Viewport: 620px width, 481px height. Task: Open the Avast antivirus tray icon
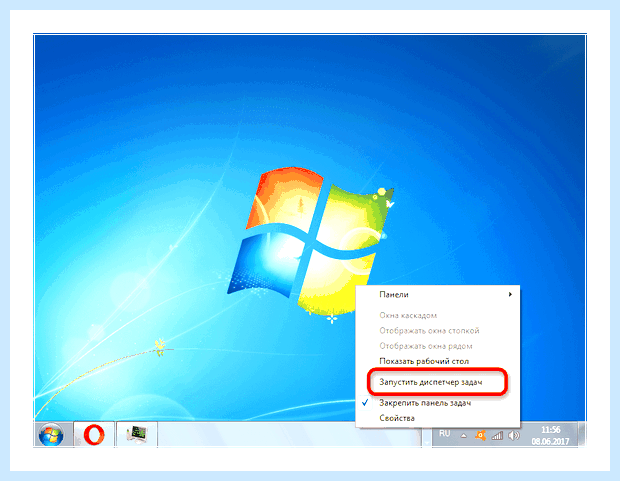click(x=480, y=436)
